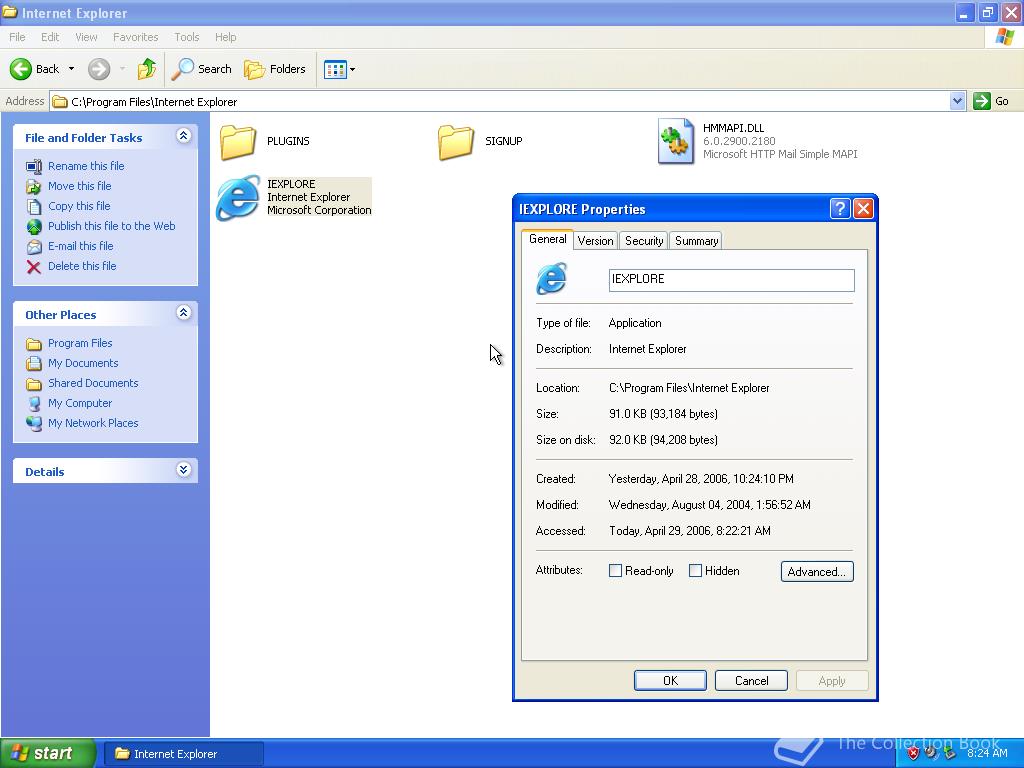Click the green Go arrow icon
1024x768 pixels.
[x=982, y=101]
